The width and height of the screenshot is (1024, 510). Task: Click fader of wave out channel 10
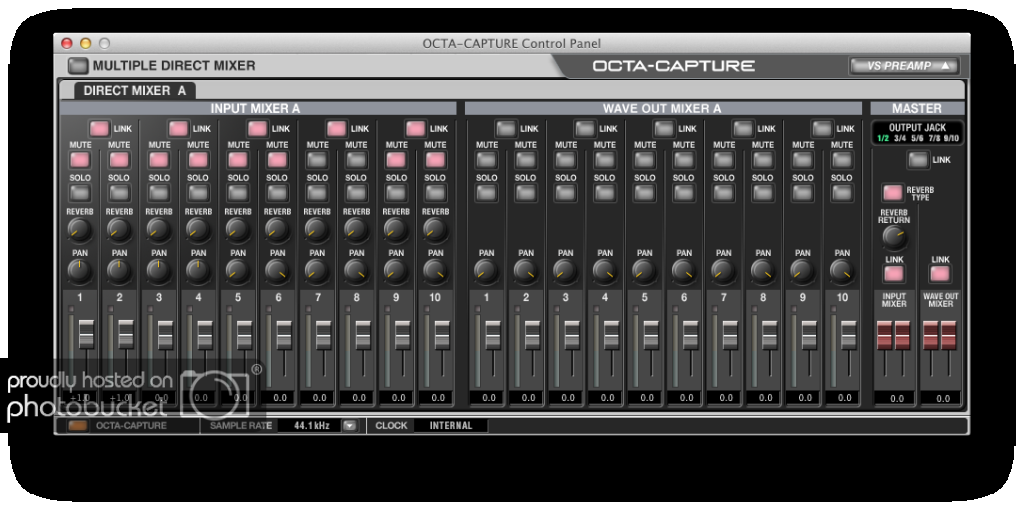click(848, 334)
